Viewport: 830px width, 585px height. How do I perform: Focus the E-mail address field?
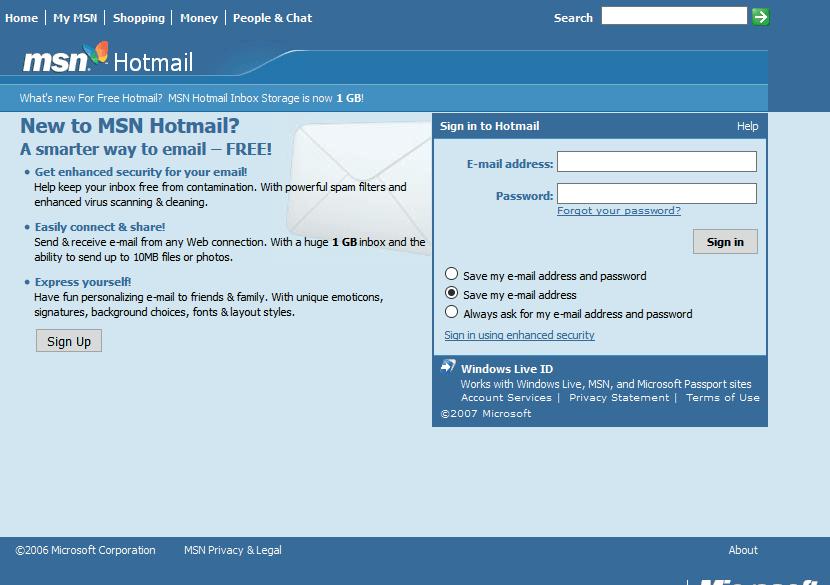click(657, 161)
